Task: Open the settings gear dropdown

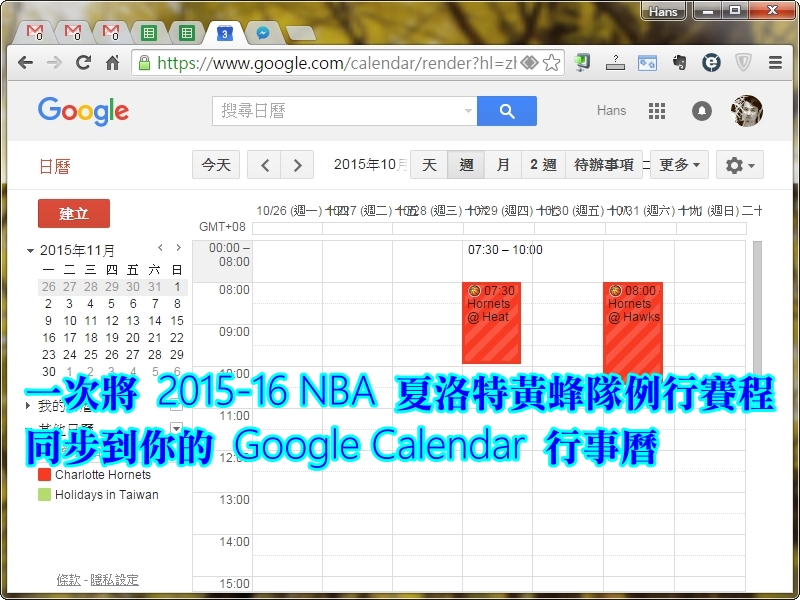Action: [740, 165]
